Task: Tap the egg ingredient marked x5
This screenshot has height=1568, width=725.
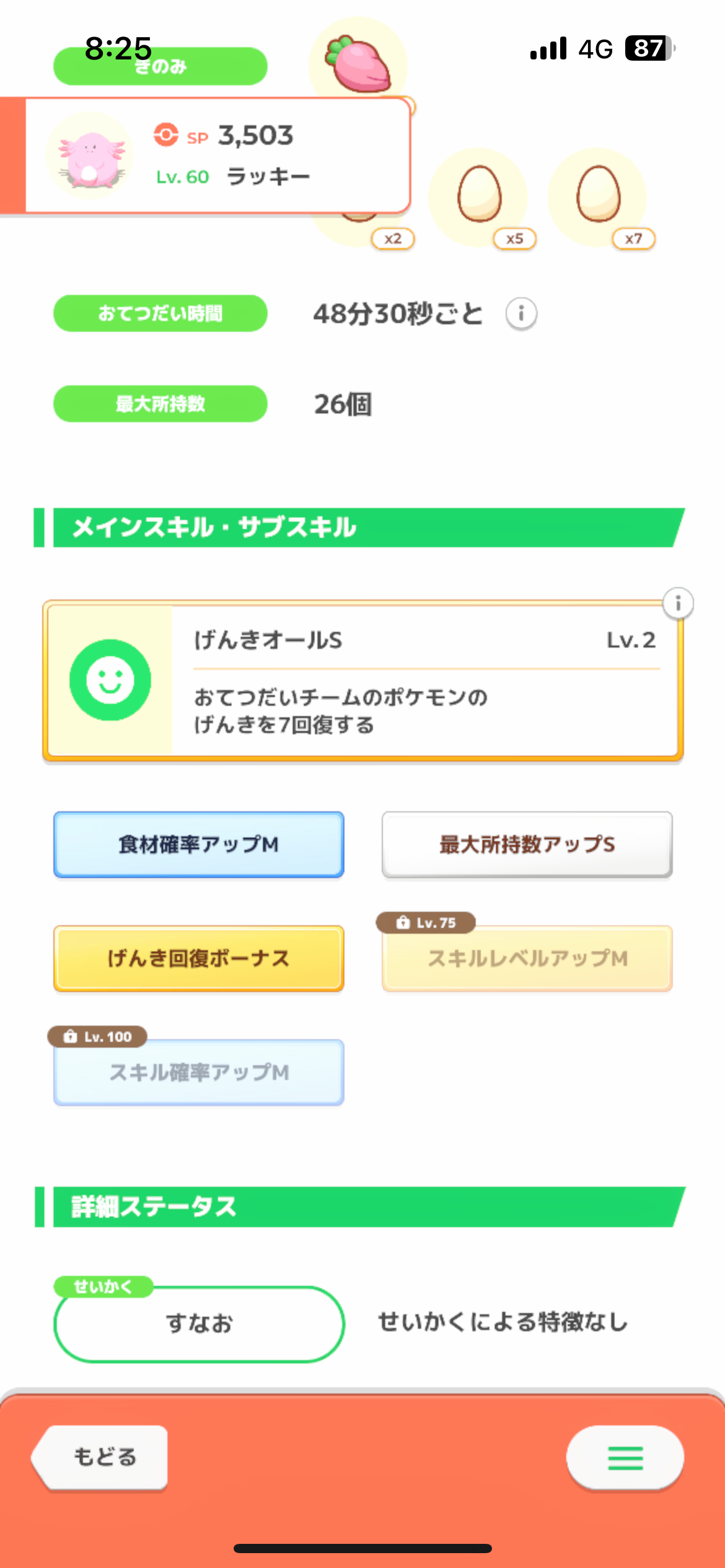Action: pos(479,194)
